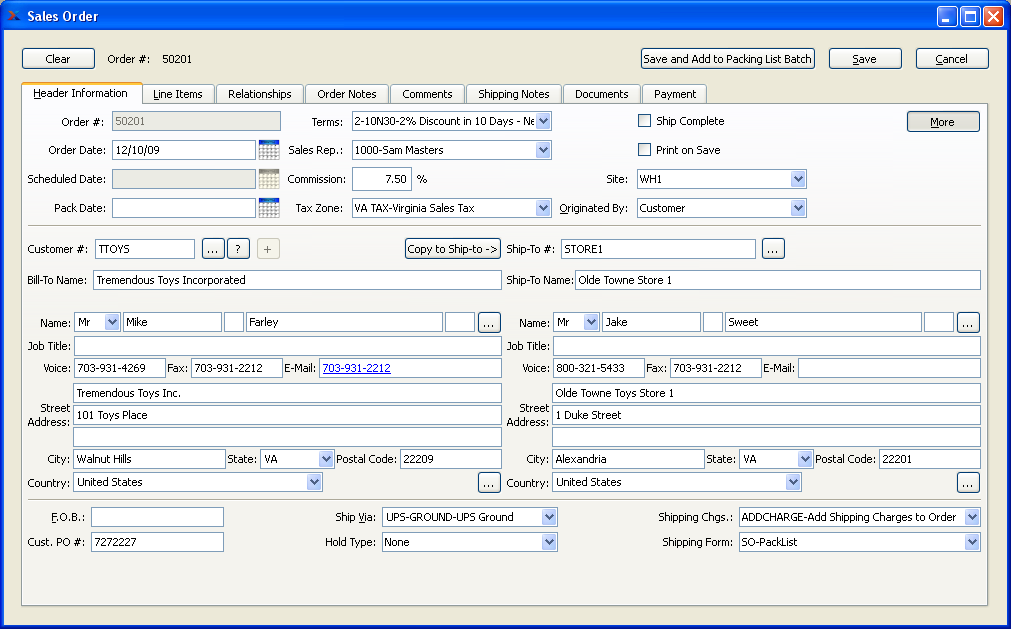Open the Shipping Notes tab
The width and height of the screenshot is (1011, 629).
coord(513,94)
